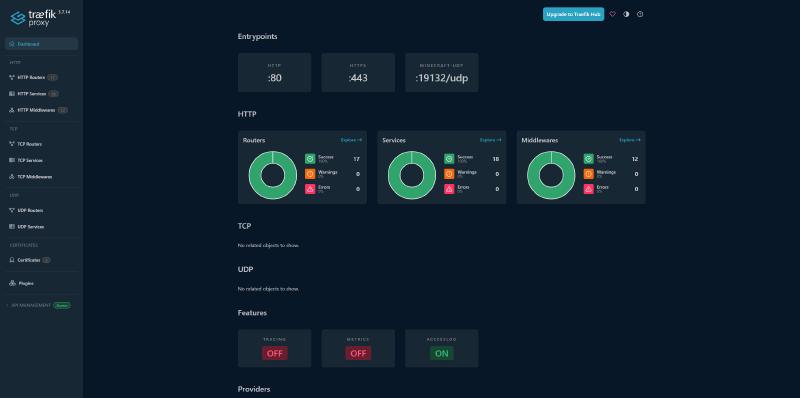Open TCP Routers via its sidebar icon
Screen dimensions: 800x398
point(12,144)
